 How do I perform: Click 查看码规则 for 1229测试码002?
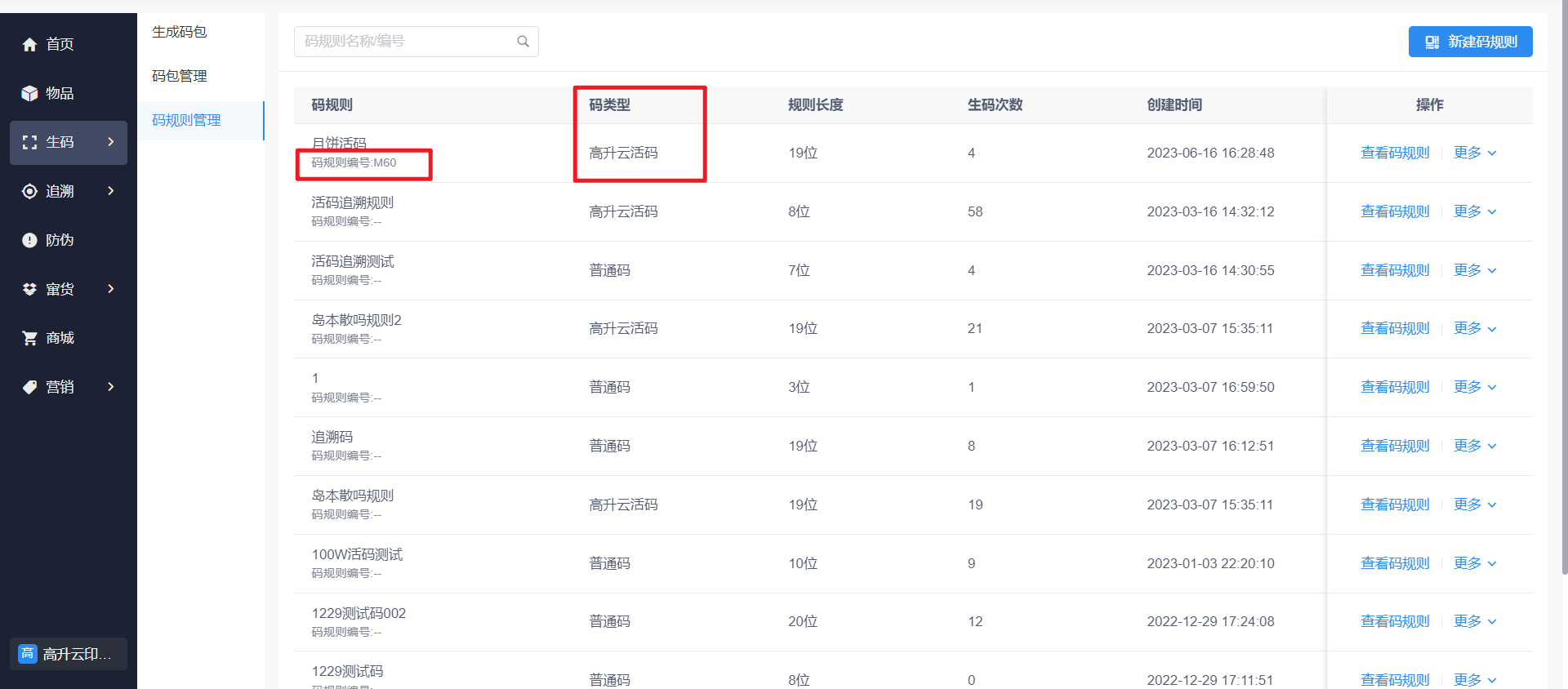click(x=1395, y=621)
